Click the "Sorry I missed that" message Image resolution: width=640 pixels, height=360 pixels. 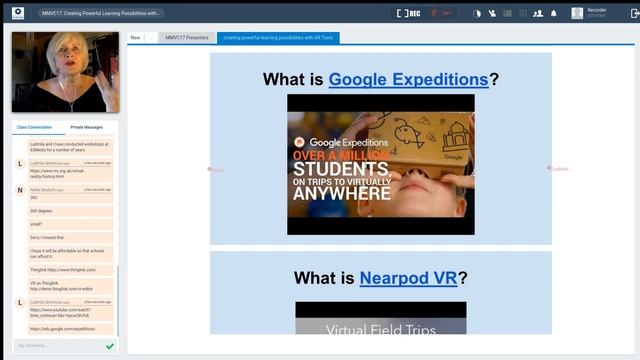coord(70,238)
